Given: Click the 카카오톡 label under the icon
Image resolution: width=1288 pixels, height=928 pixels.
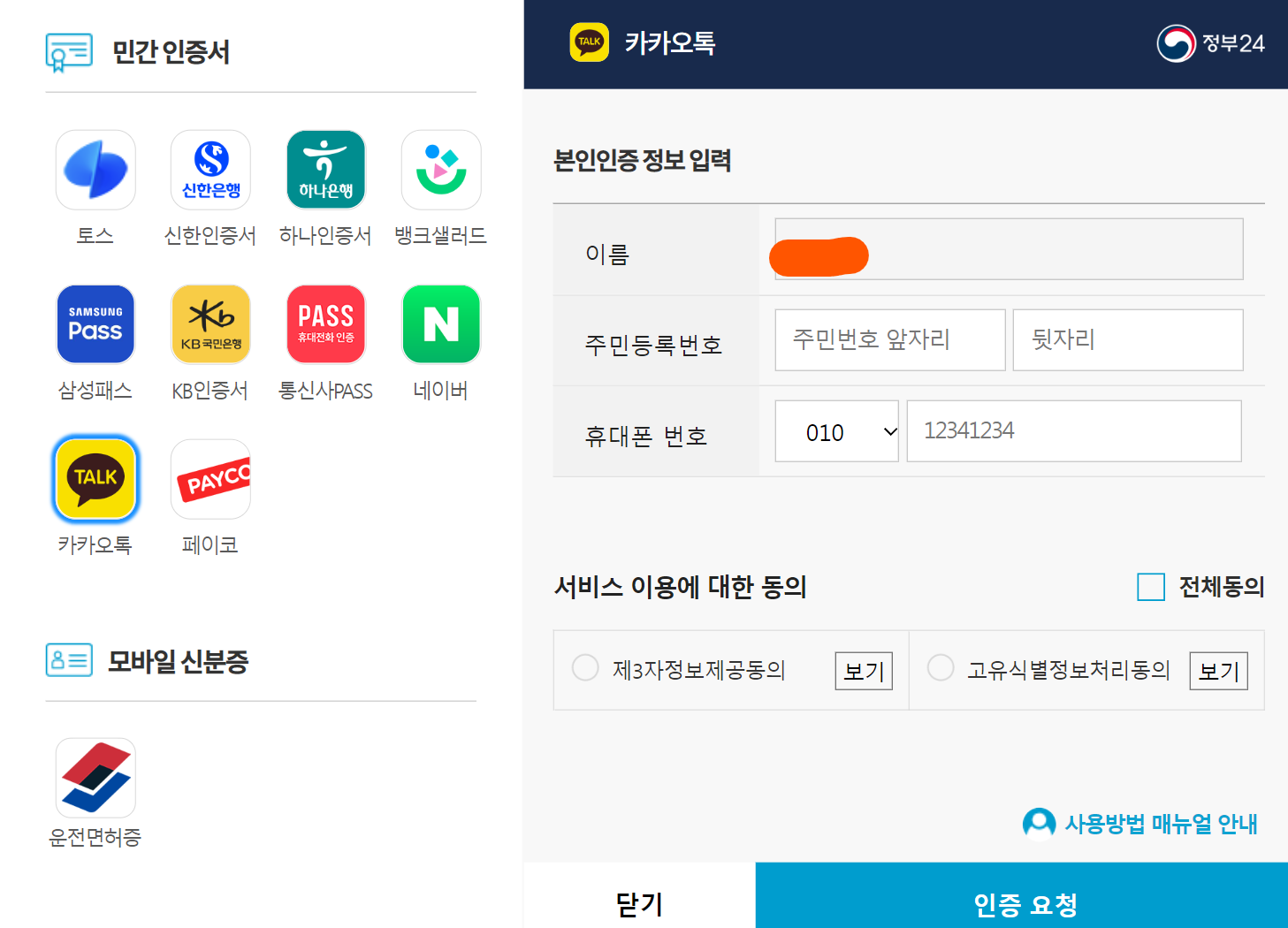Looking at the screenshot, I should (x=95, y=545).
